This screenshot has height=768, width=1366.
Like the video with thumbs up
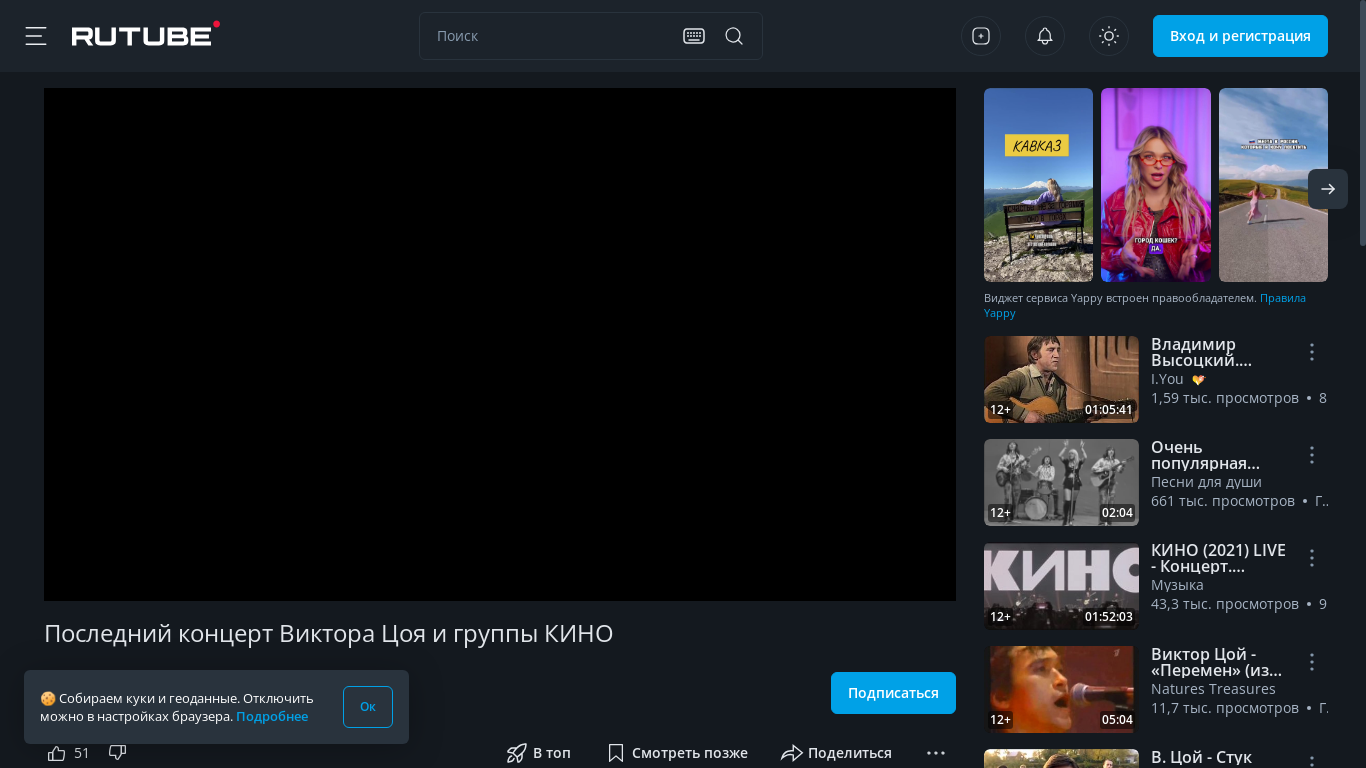tap(57, 753)
